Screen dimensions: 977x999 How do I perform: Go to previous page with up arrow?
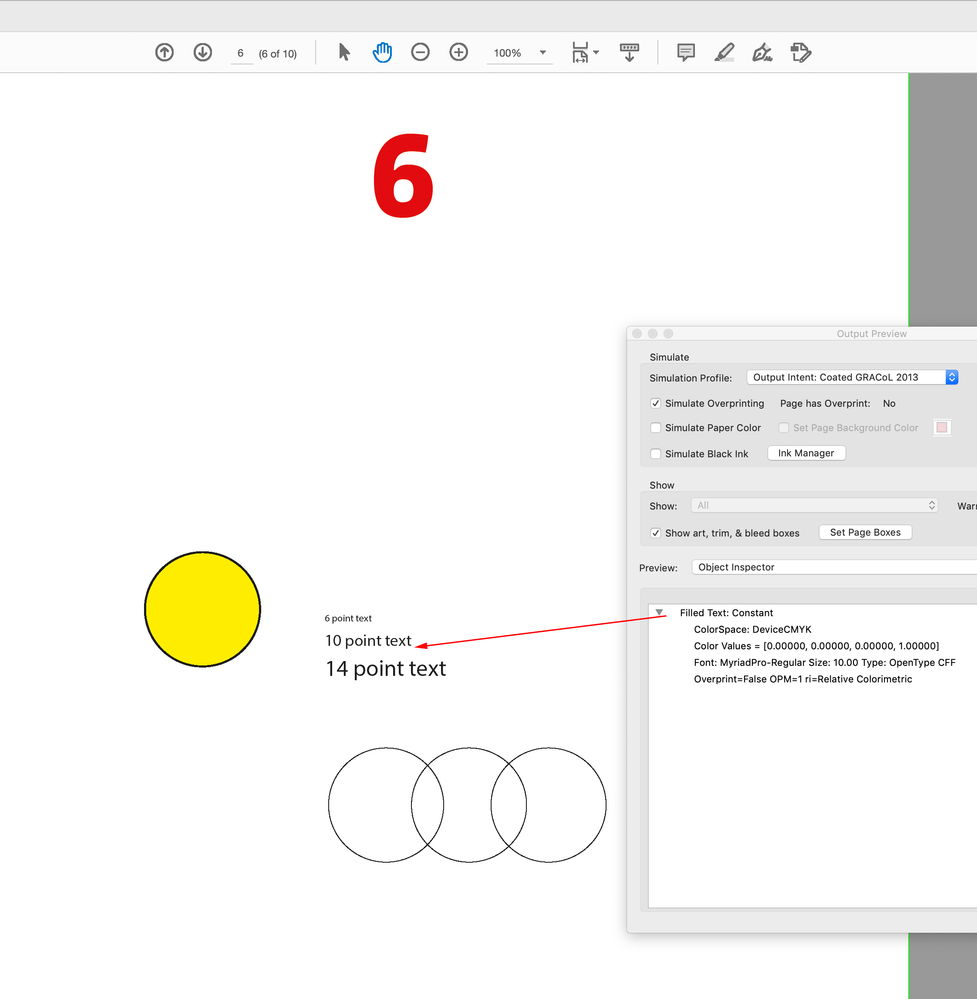click(x=164, y=52)
